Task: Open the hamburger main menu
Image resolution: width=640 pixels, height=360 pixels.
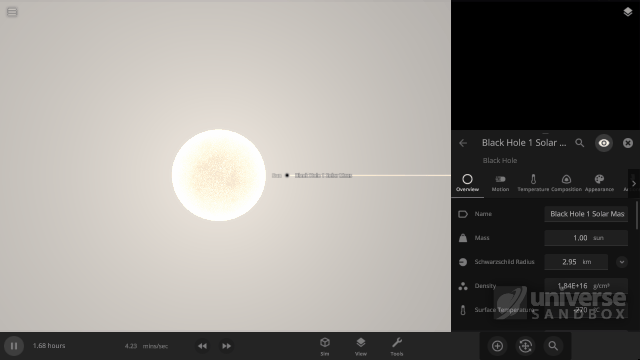Action: point(12,12)
